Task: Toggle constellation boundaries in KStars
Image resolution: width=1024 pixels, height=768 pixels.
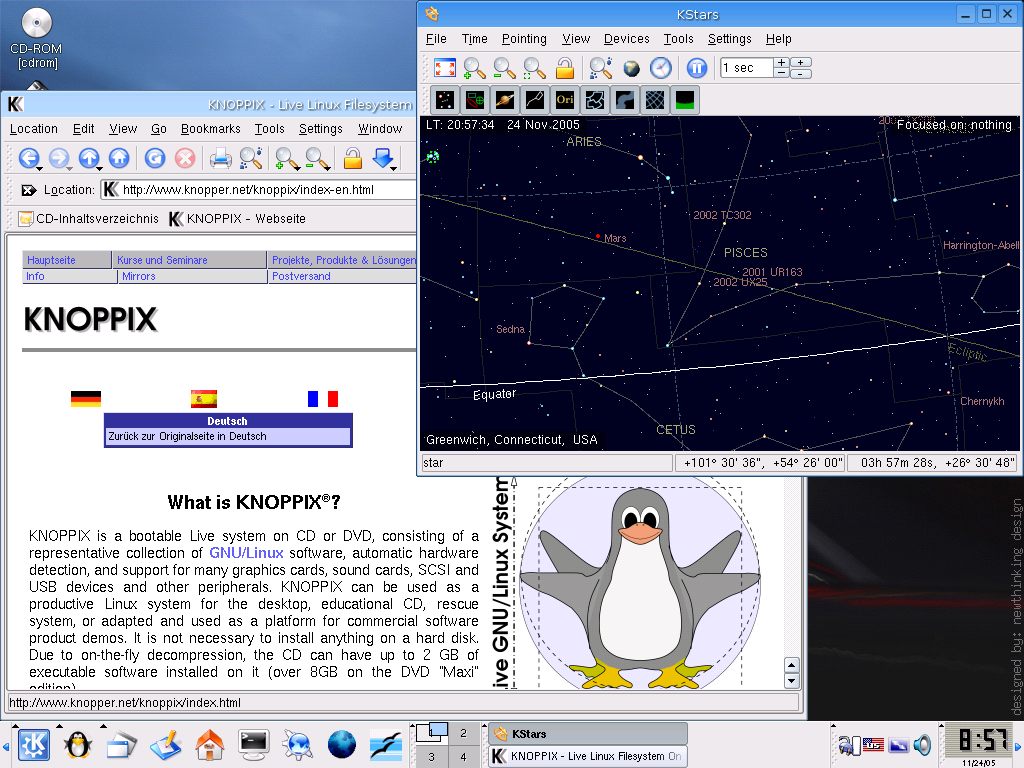Action: [x=595, y=100]
